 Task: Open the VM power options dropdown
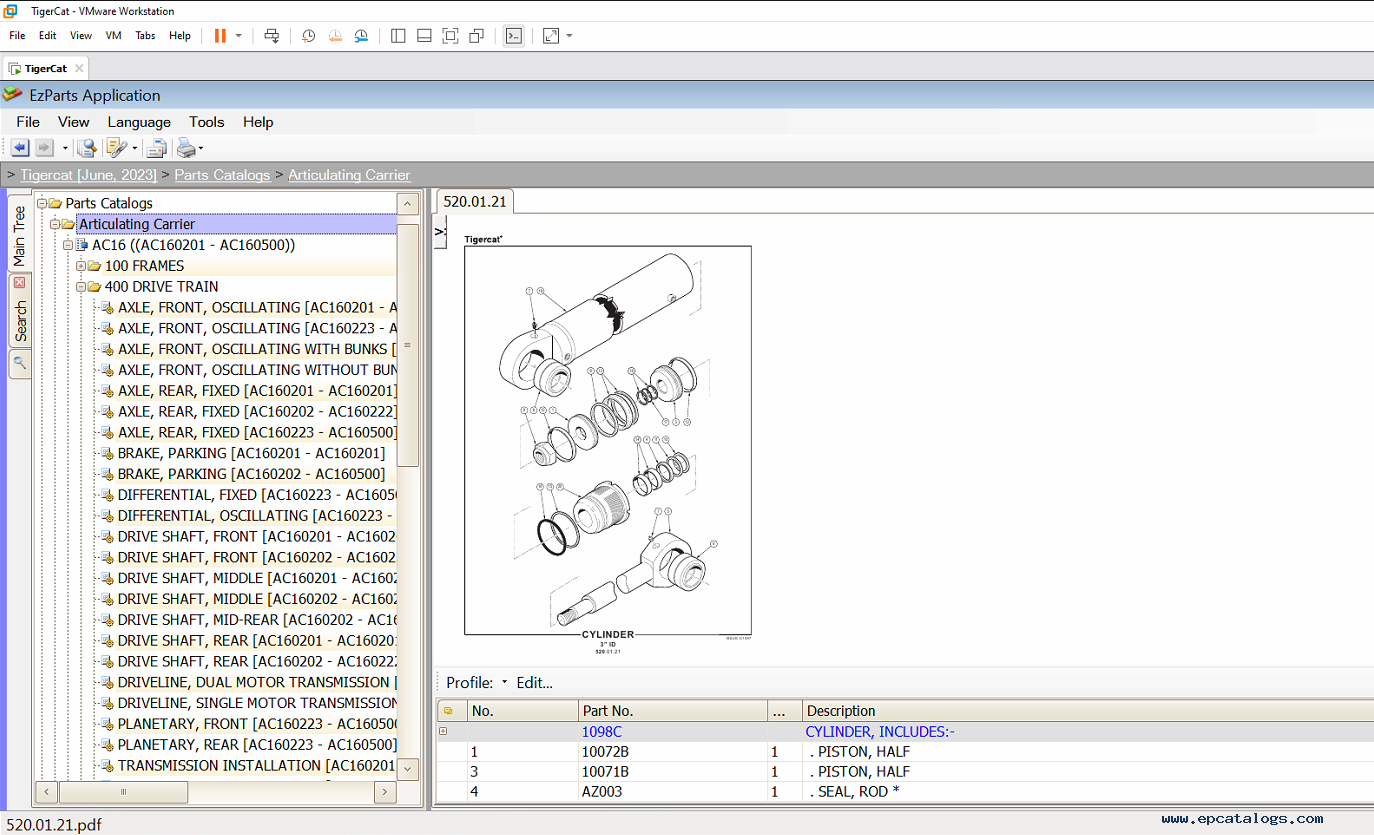(x=238, y=36)
